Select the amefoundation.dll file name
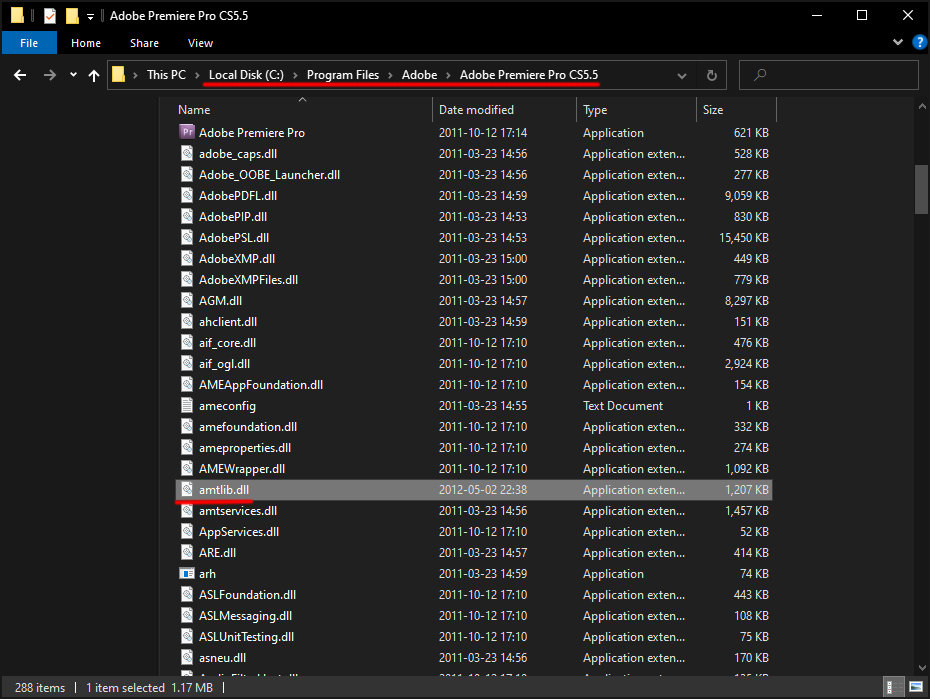This screenshot has width=930, height=699. pyautogui.click(x=248, y=427)
